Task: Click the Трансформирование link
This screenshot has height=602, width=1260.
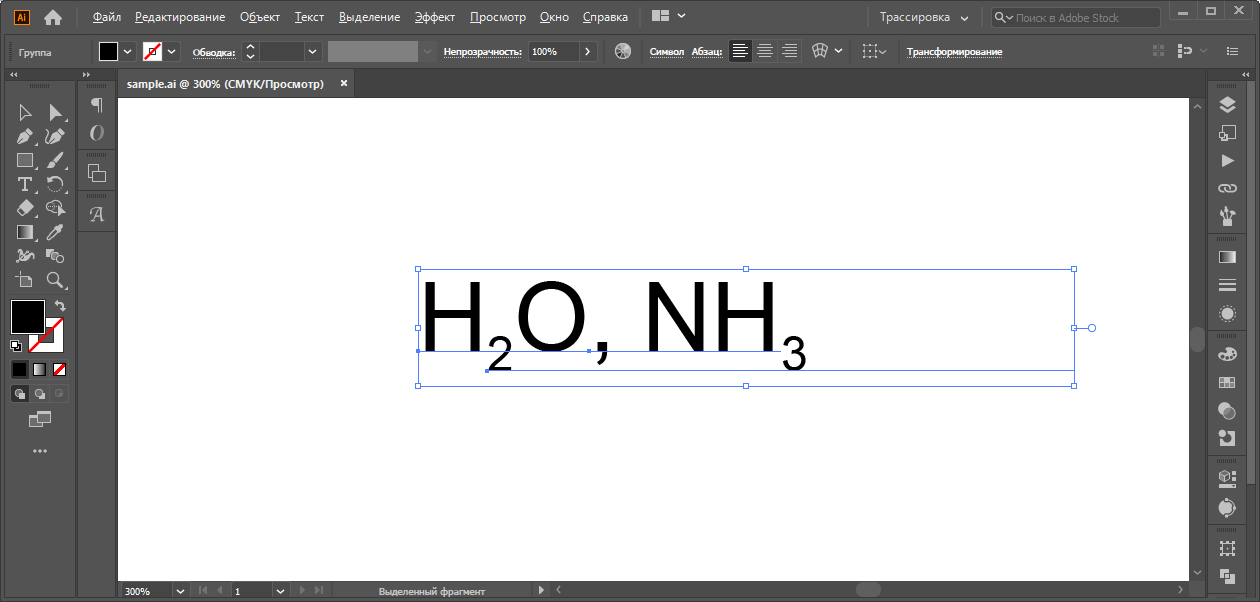Action: [x=954, y=52]
